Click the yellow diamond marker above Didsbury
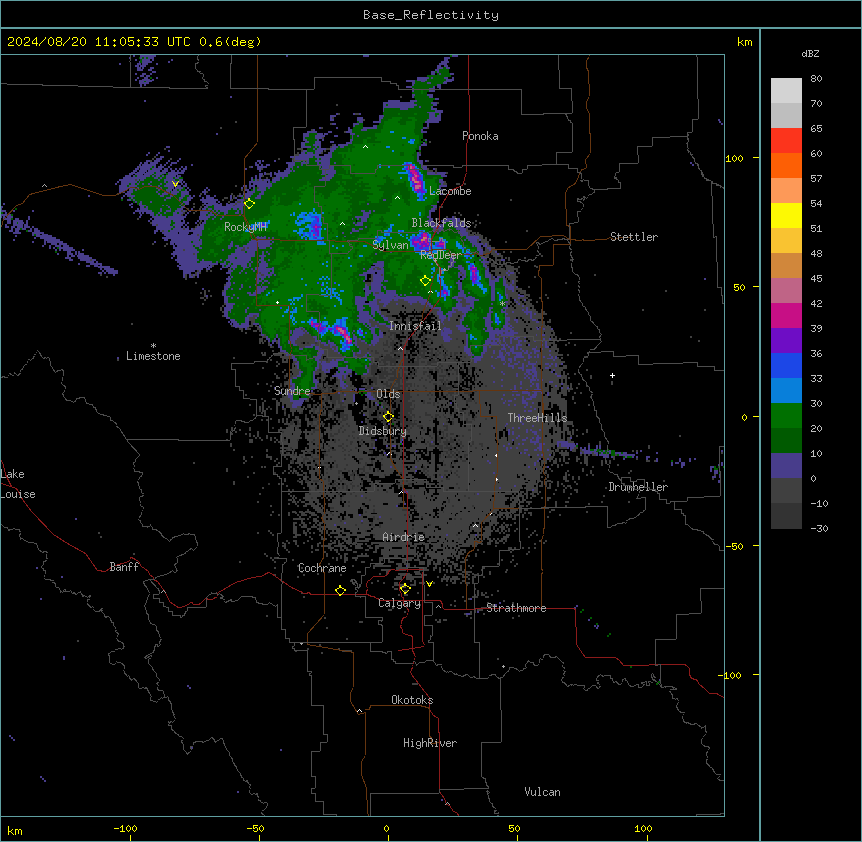 pyautogui.click(x=388, y=417)
